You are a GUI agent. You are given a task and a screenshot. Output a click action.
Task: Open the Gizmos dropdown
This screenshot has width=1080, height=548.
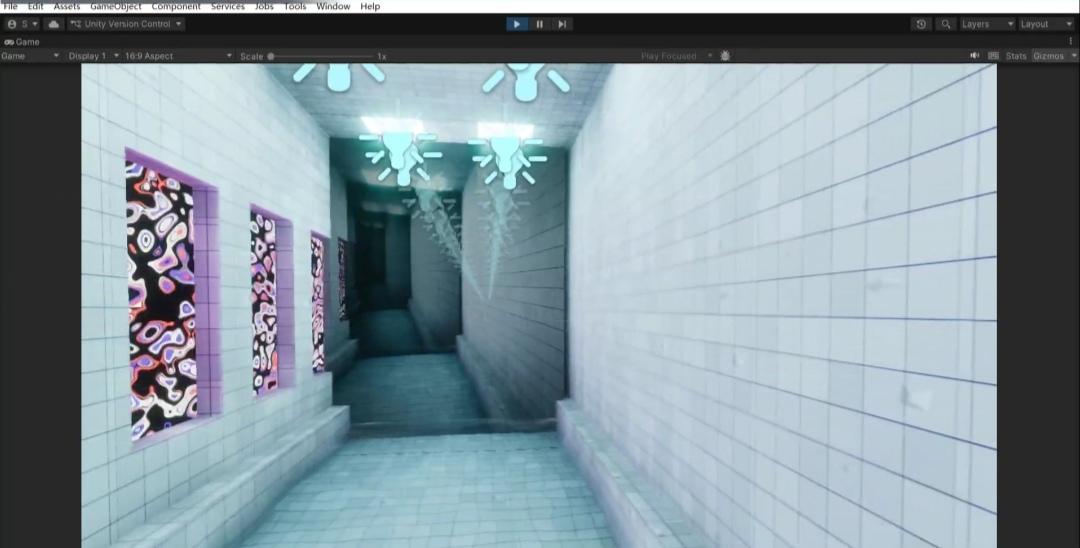[1054, 56]
